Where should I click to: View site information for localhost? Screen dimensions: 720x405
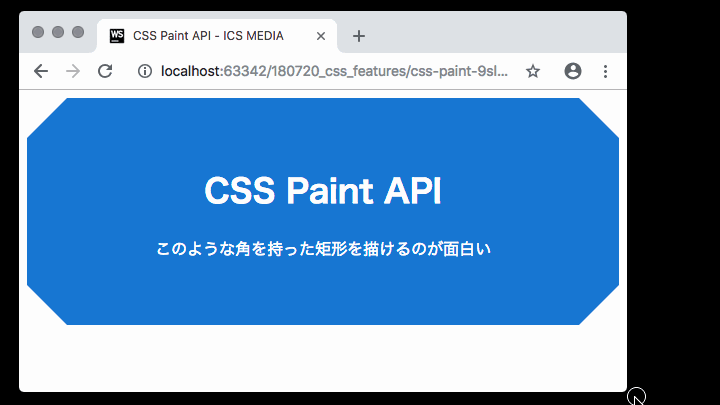click(145, 71)
